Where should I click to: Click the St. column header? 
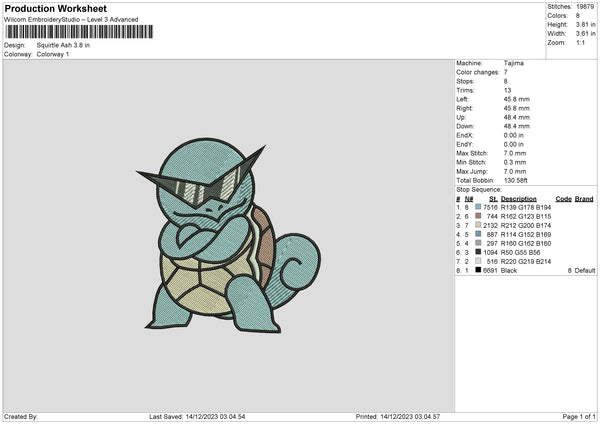click(493, 198)
